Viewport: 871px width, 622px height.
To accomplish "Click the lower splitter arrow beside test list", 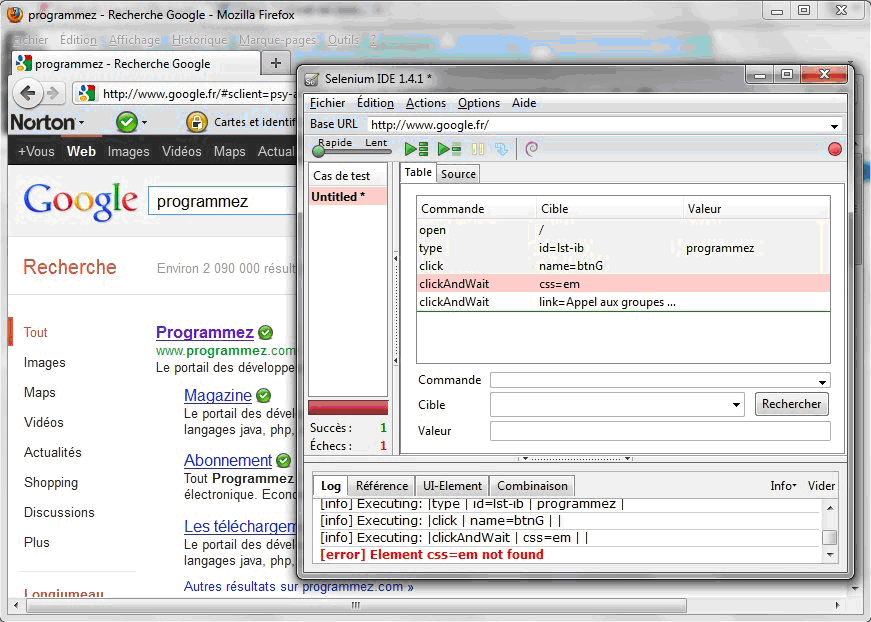I will [x=396, y=361].
